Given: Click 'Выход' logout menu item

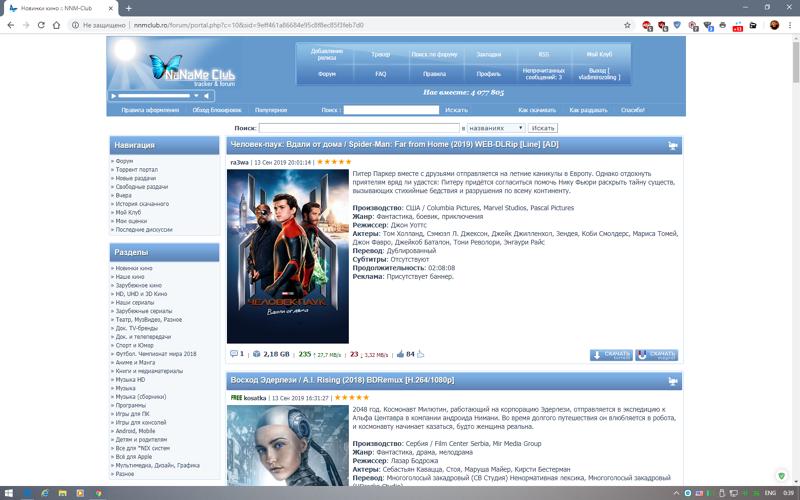Looking at the screenshot, I should point(599,74).
